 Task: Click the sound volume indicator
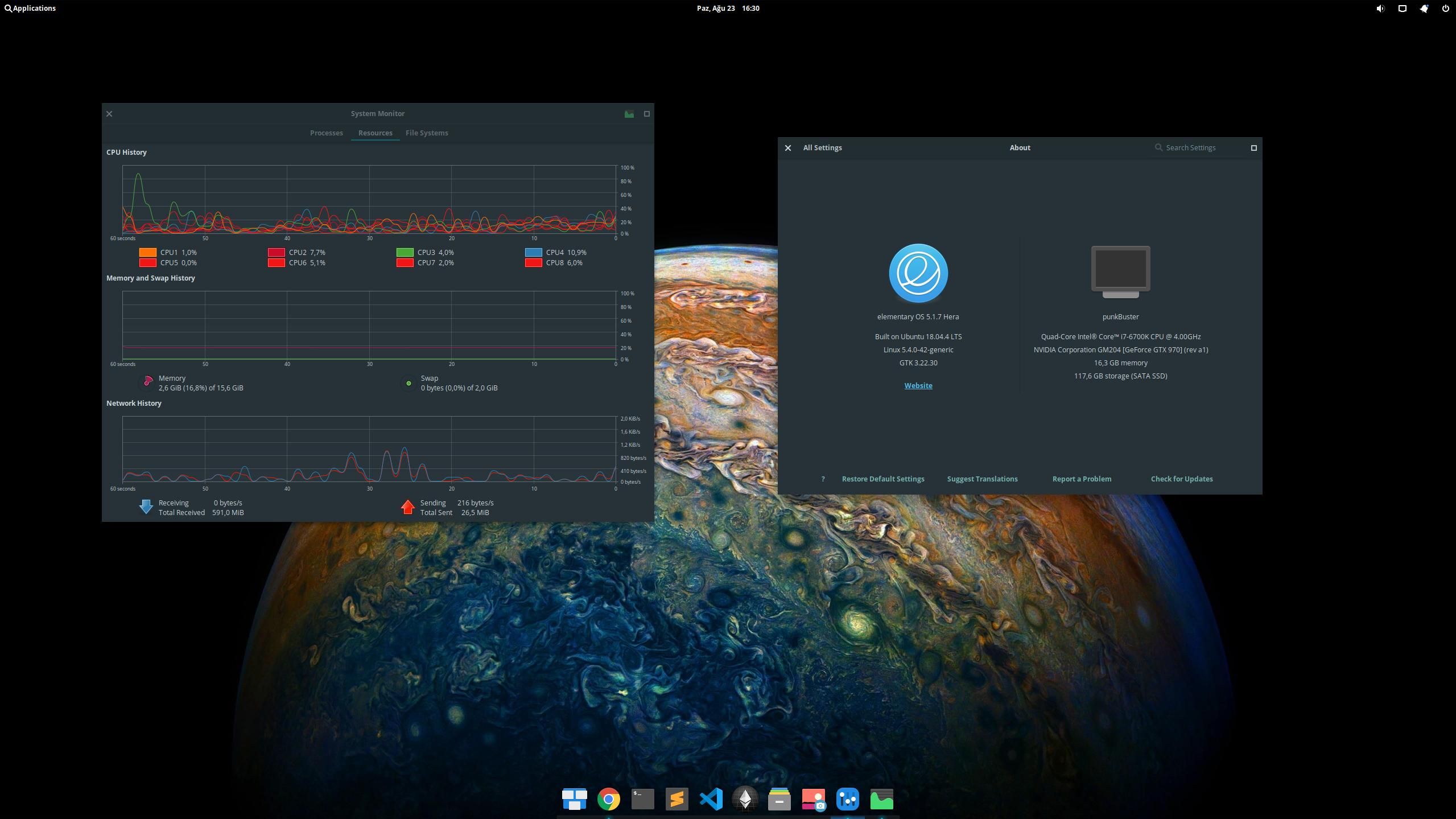(1380, 9)
